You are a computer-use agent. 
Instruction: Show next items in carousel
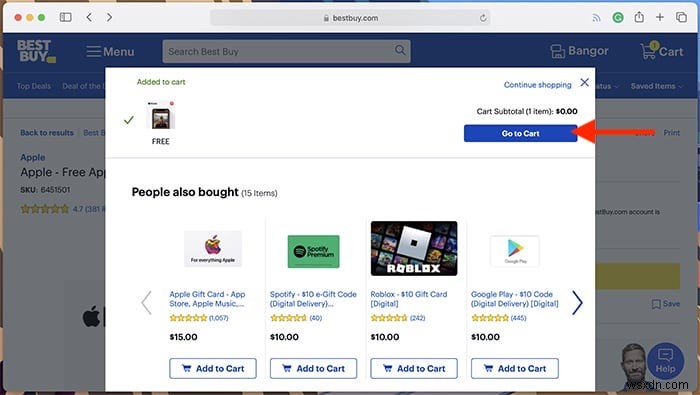tap(577, 303)
